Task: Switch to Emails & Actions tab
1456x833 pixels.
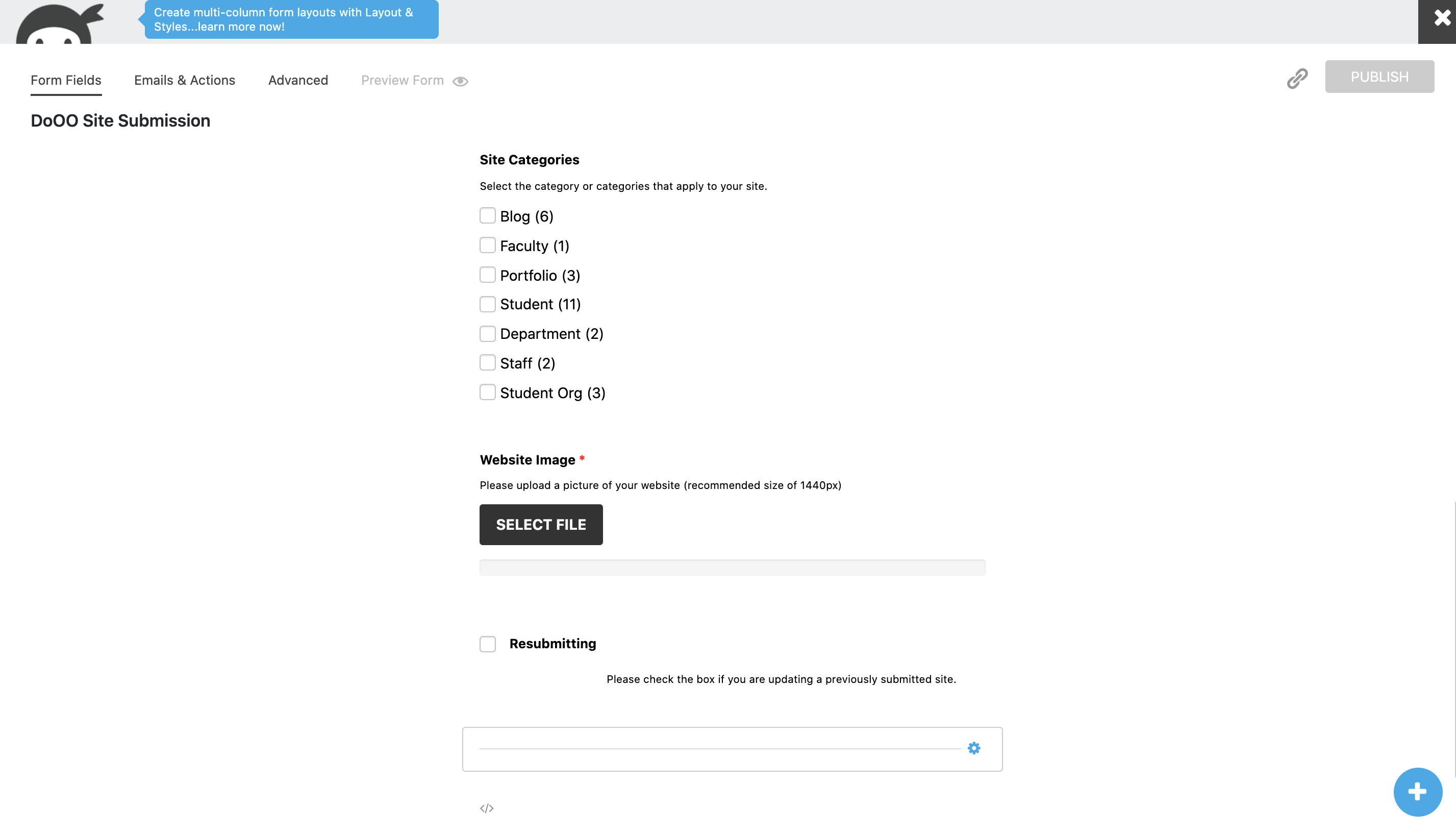Action: coord(185,80)
